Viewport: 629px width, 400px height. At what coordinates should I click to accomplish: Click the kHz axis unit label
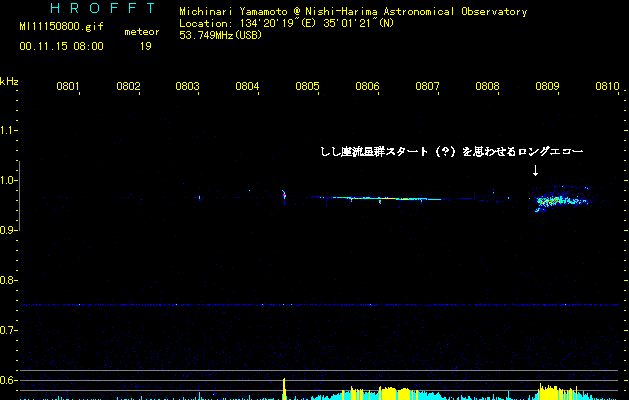pos(9,82)
